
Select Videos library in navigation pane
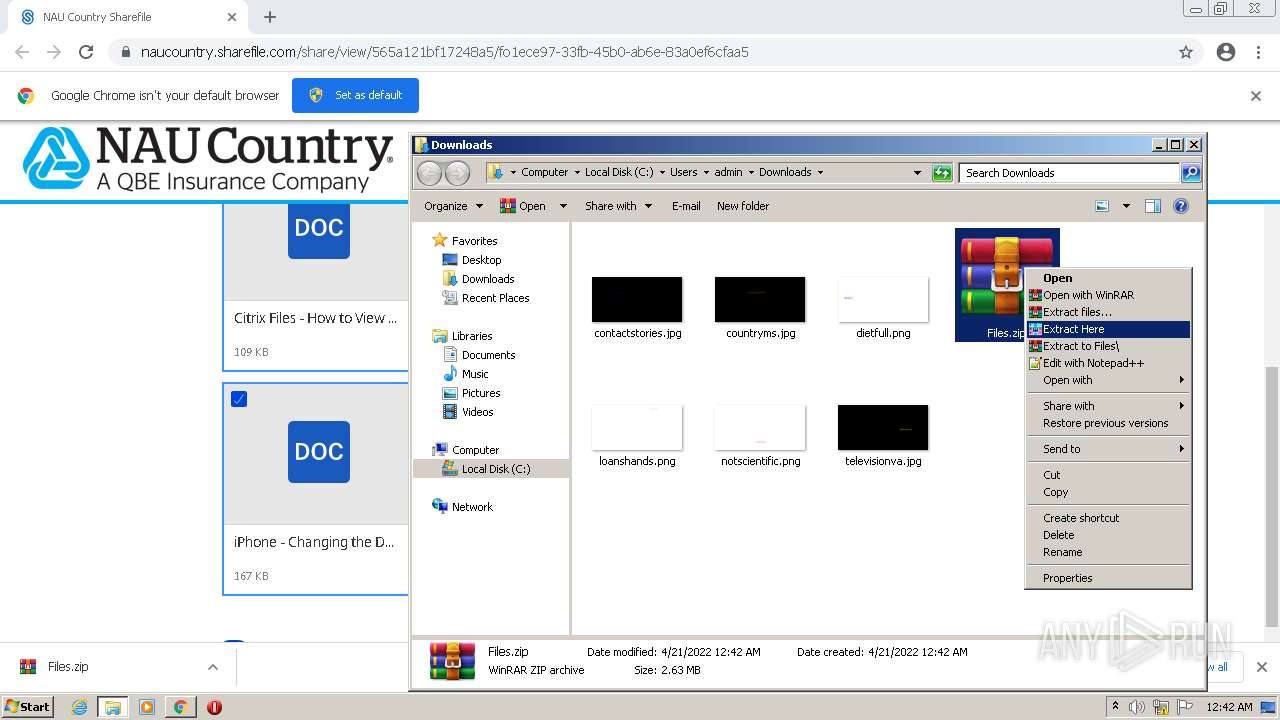pos(477,412)
